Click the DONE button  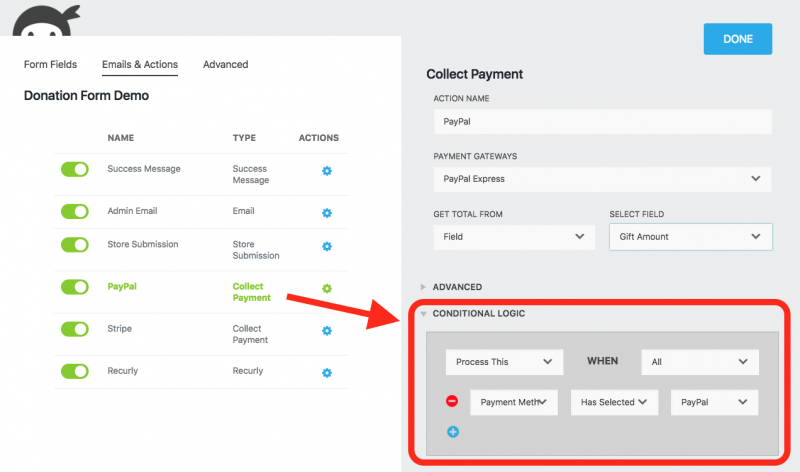click(738, 39)
